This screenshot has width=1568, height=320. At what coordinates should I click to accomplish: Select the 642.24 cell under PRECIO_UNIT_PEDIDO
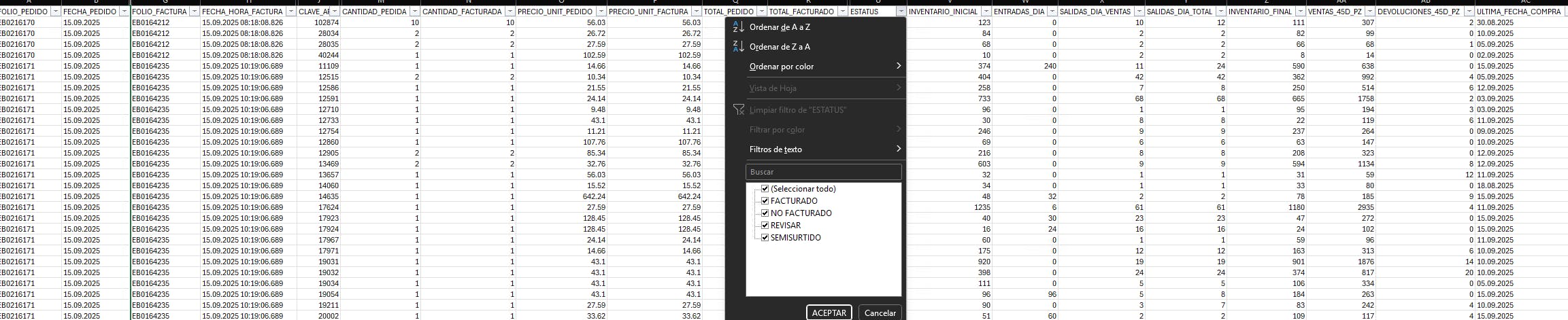[561, 196]
